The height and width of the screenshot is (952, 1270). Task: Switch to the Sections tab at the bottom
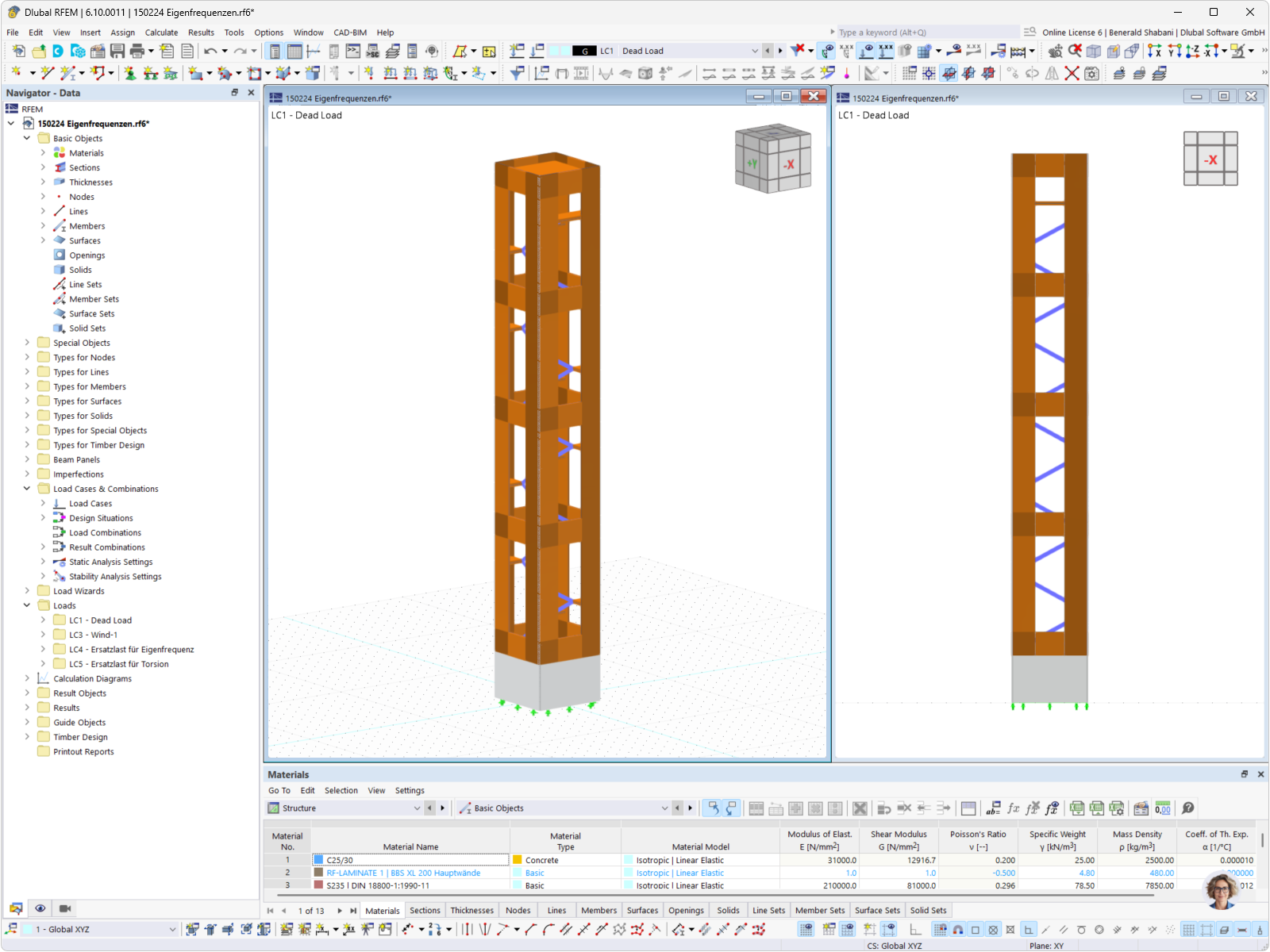click(x=425, y=910)
